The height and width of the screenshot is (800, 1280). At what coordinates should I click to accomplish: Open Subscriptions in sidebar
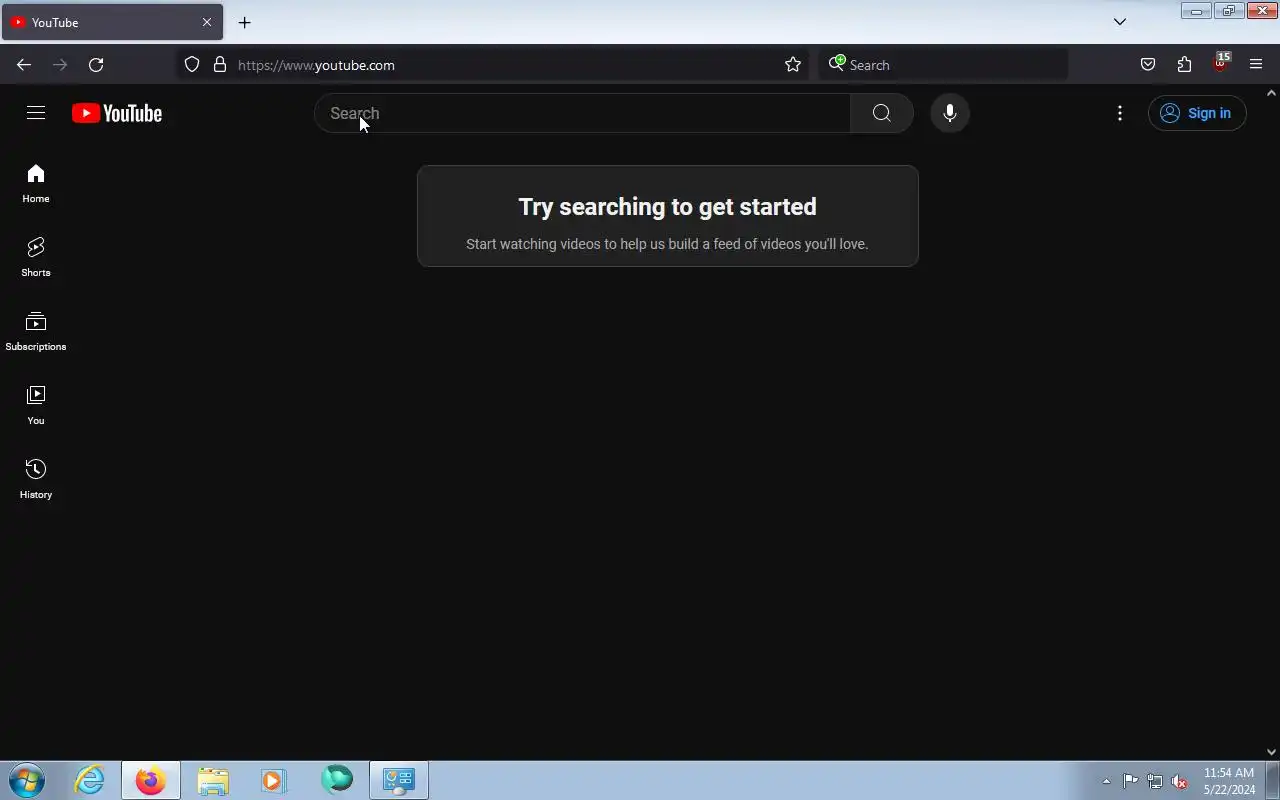(36, 332)
